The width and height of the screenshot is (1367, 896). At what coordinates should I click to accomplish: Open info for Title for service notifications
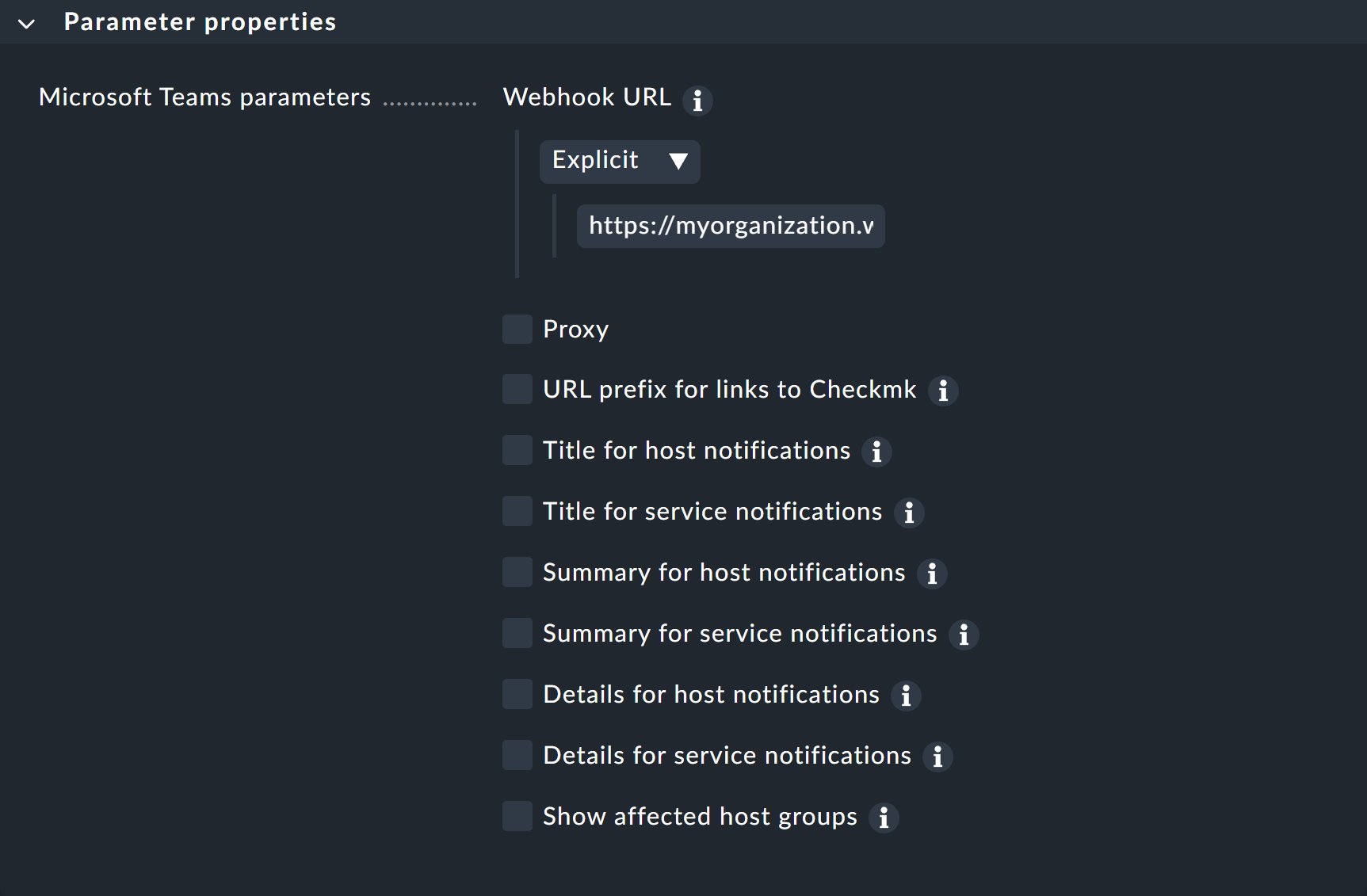[910, 513]
